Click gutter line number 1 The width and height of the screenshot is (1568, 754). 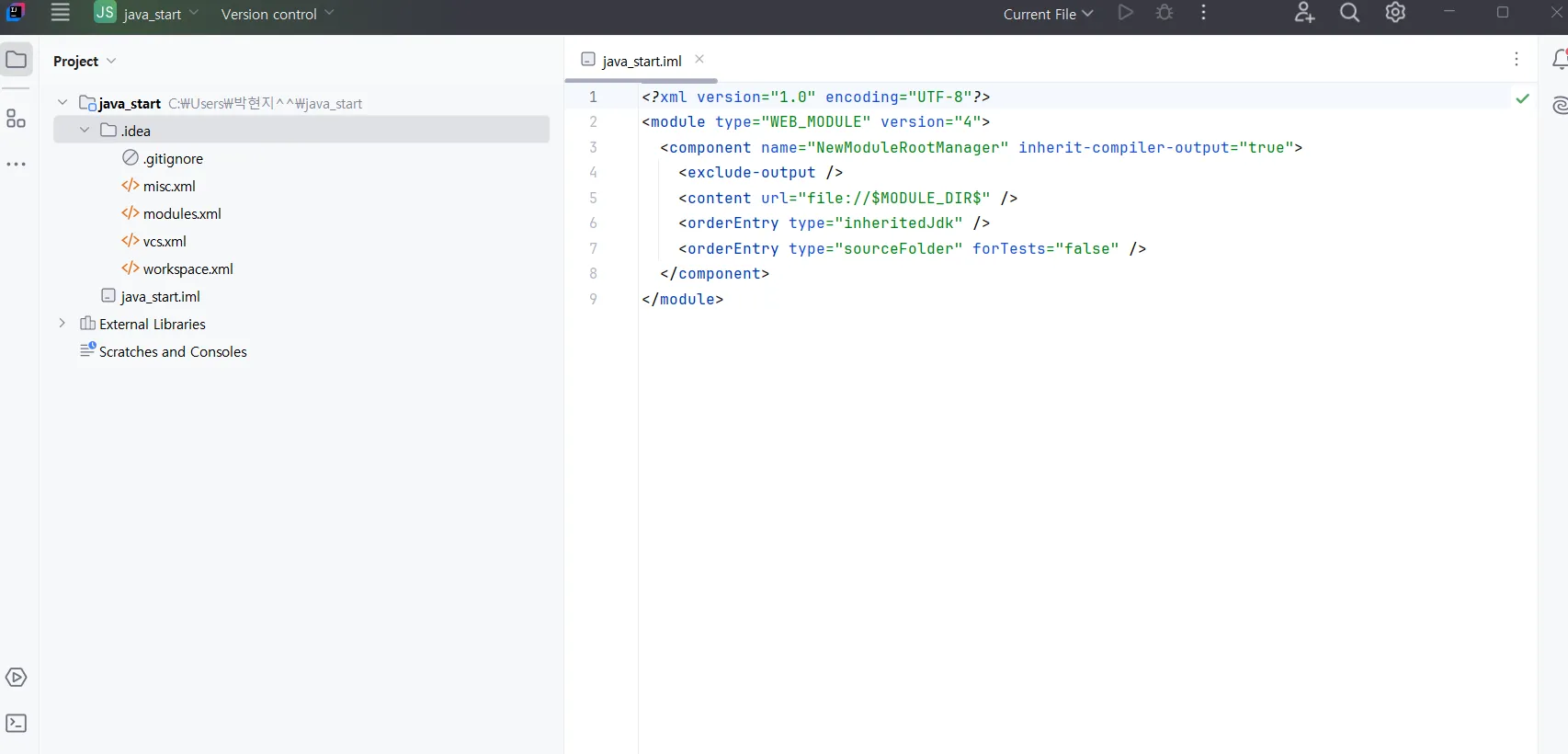[x=594, y=97]
